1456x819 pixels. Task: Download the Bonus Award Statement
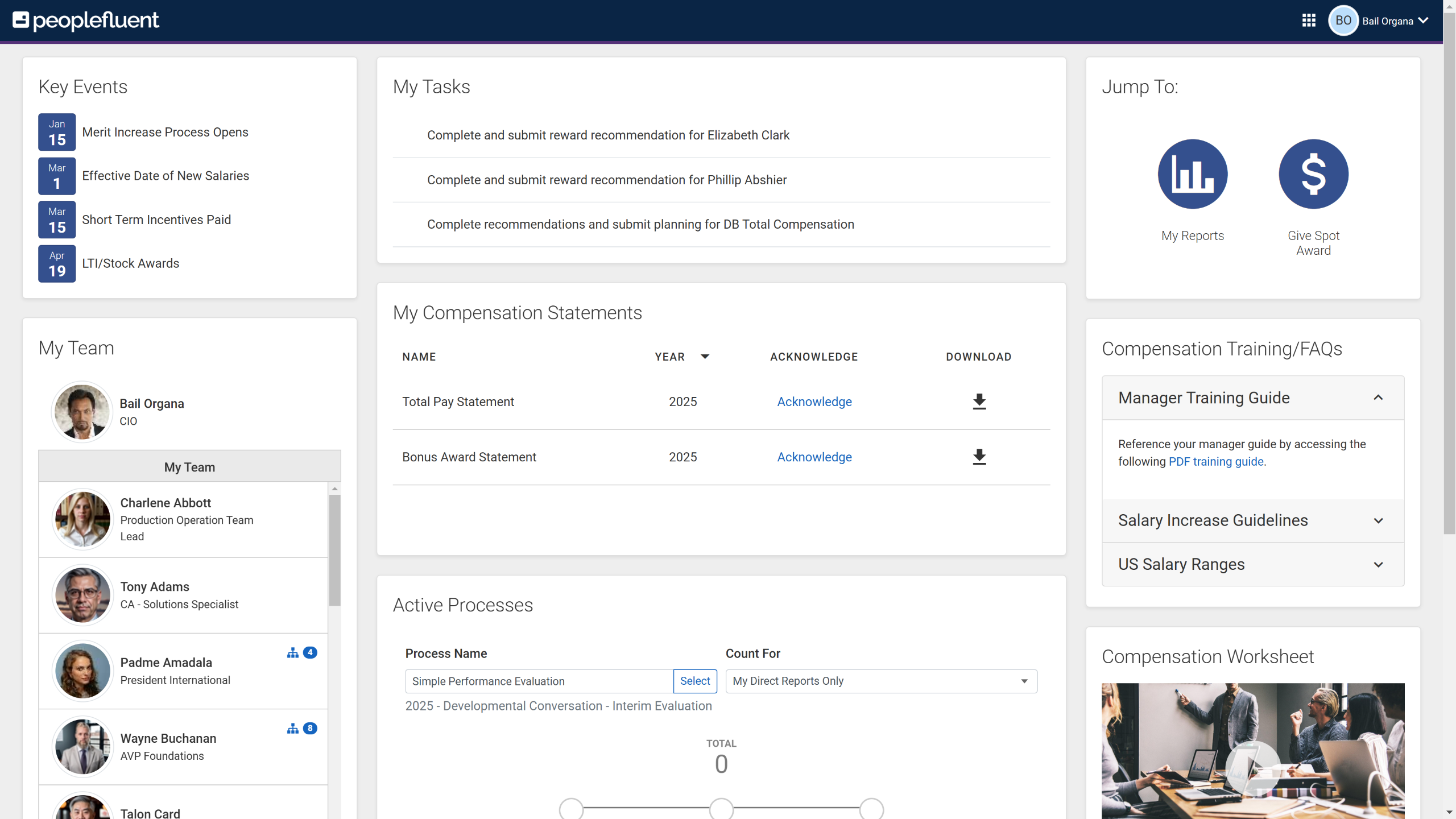979,457
